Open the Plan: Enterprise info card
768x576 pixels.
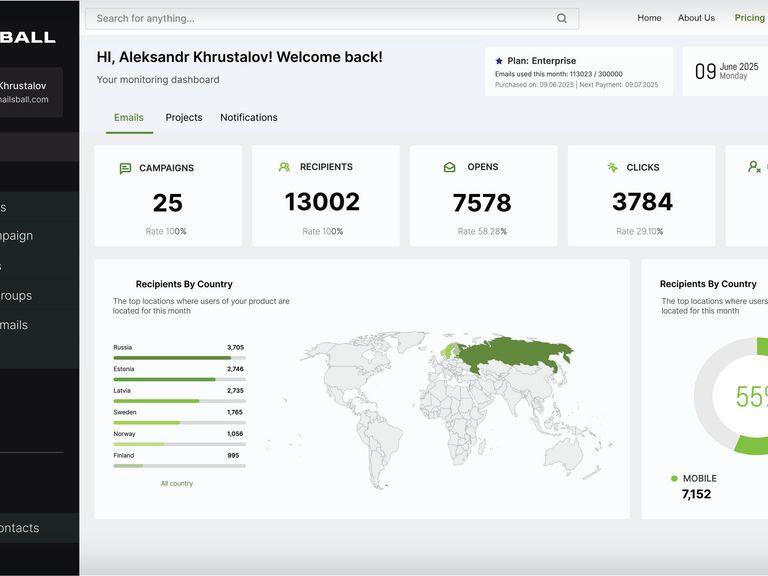579,72
